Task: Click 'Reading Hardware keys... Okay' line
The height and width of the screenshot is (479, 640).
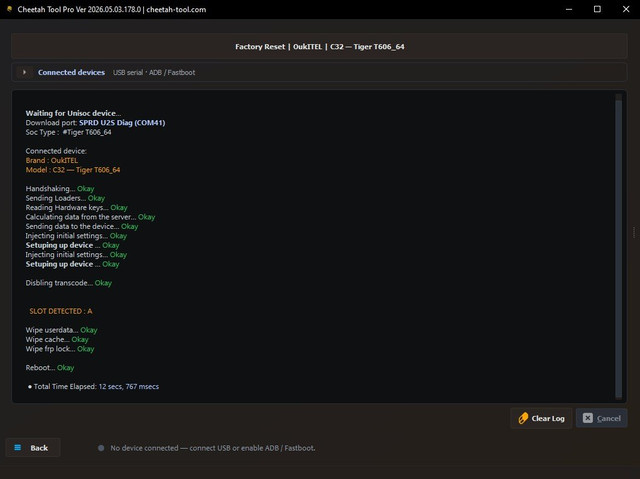Action: tap(76, 207)
